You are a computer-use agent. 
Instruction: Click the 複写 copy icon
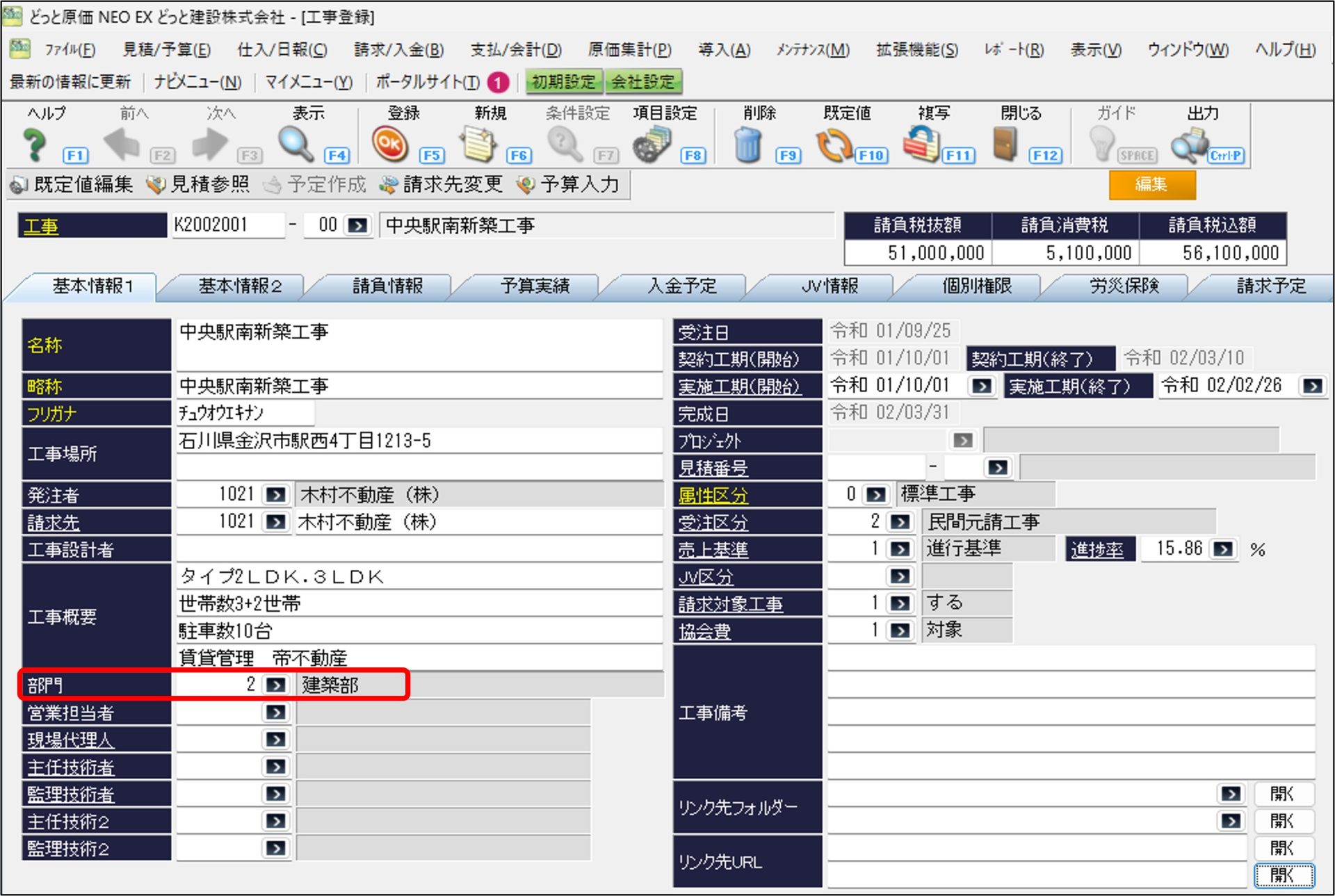coord(921,145)
